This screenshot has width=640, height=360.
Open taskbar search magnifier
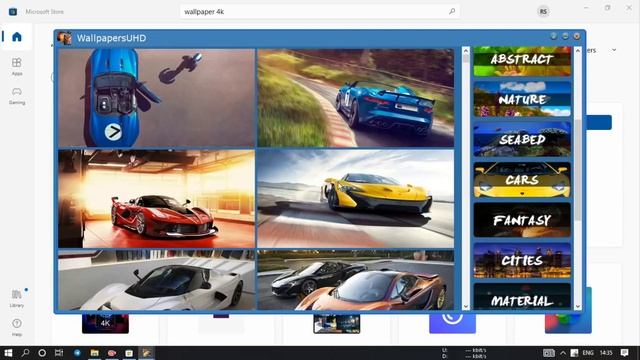coord(25,353)
